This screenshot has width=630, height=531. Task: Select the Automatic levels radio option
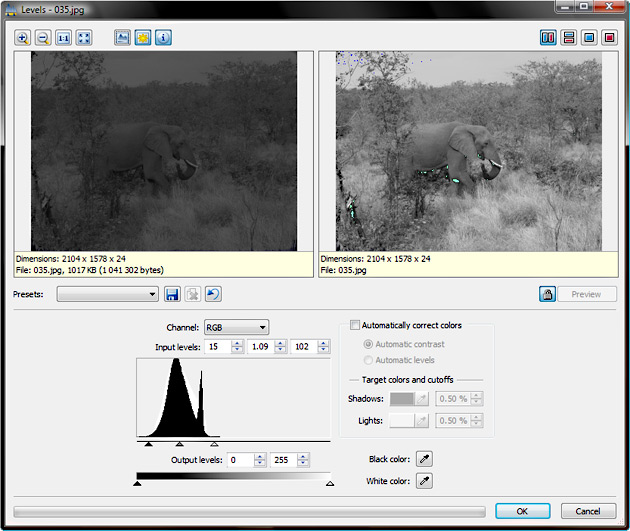pyautogui.click(x=368, y=360)
